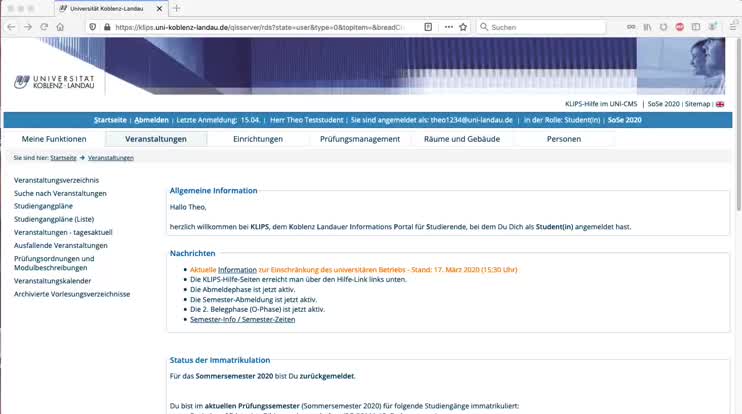Click the URL address bar
The width and height of the screenshot is (742, 414).
click(260, 27)
